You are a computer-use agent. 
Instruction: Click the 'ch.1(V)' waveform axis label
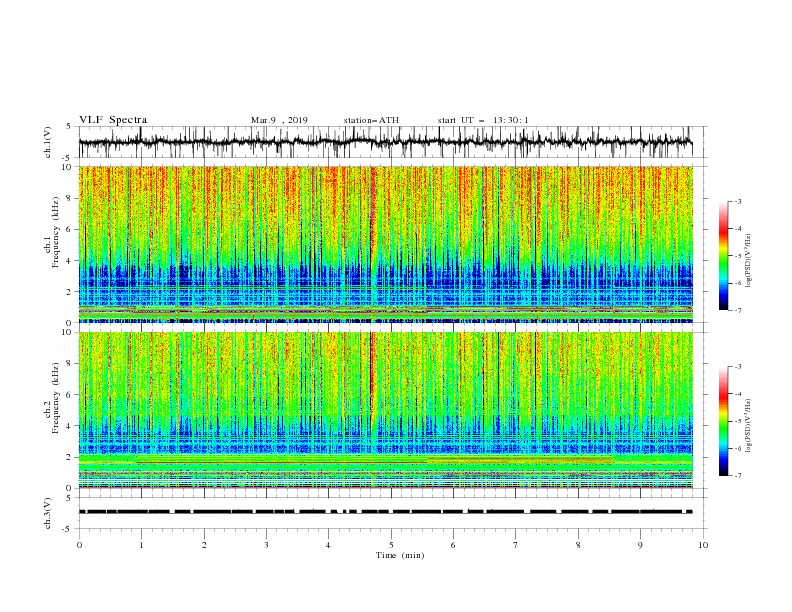coord(48,142)
